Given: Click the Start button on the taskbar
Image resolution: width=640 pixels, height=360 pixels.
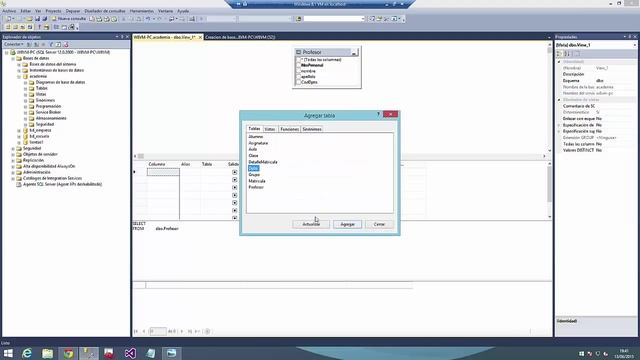Looking at the screenshot, I should (x=8, y=353).
